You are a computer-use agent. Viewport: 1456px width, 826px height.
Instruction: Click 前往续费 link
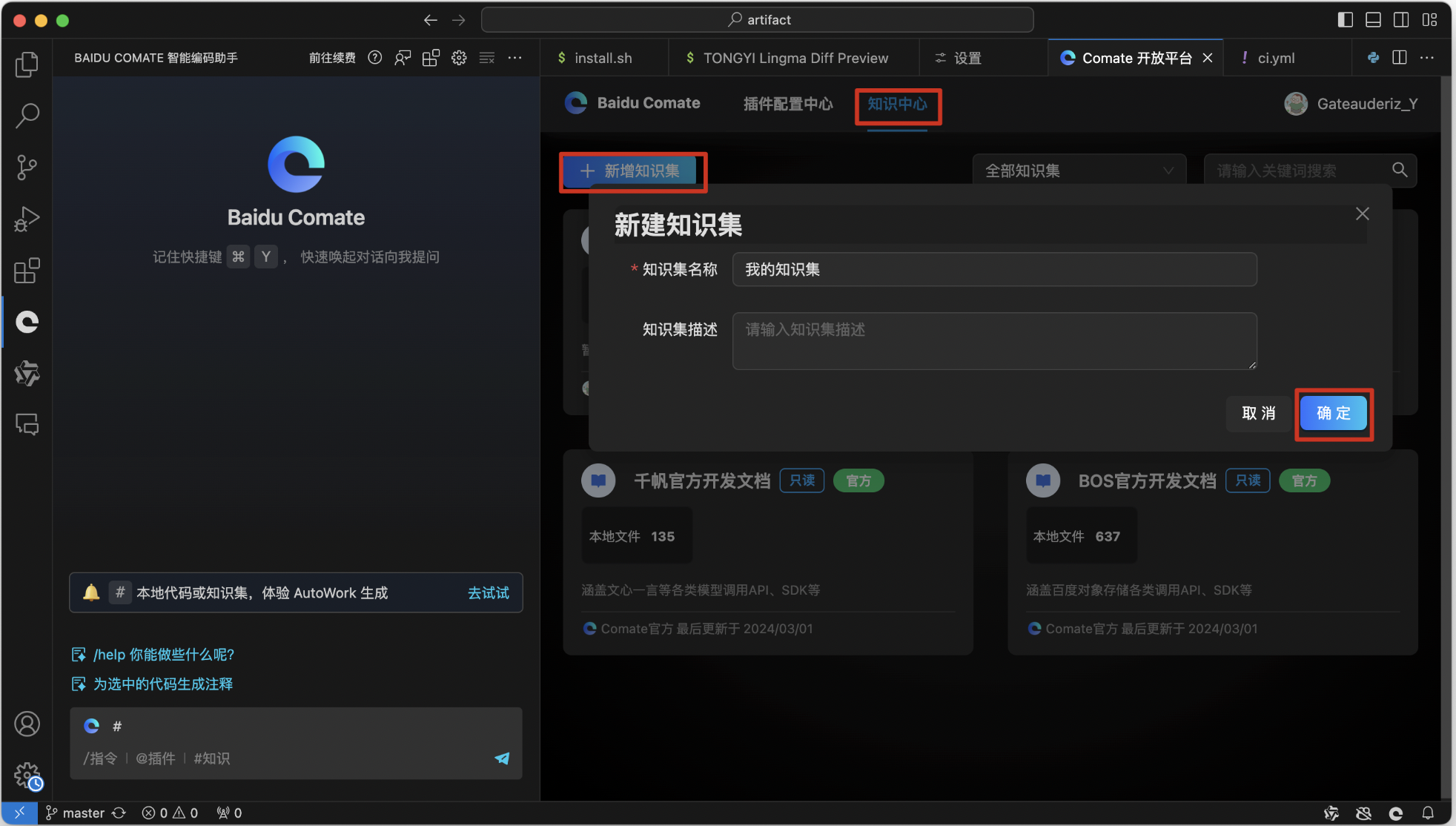332,58
